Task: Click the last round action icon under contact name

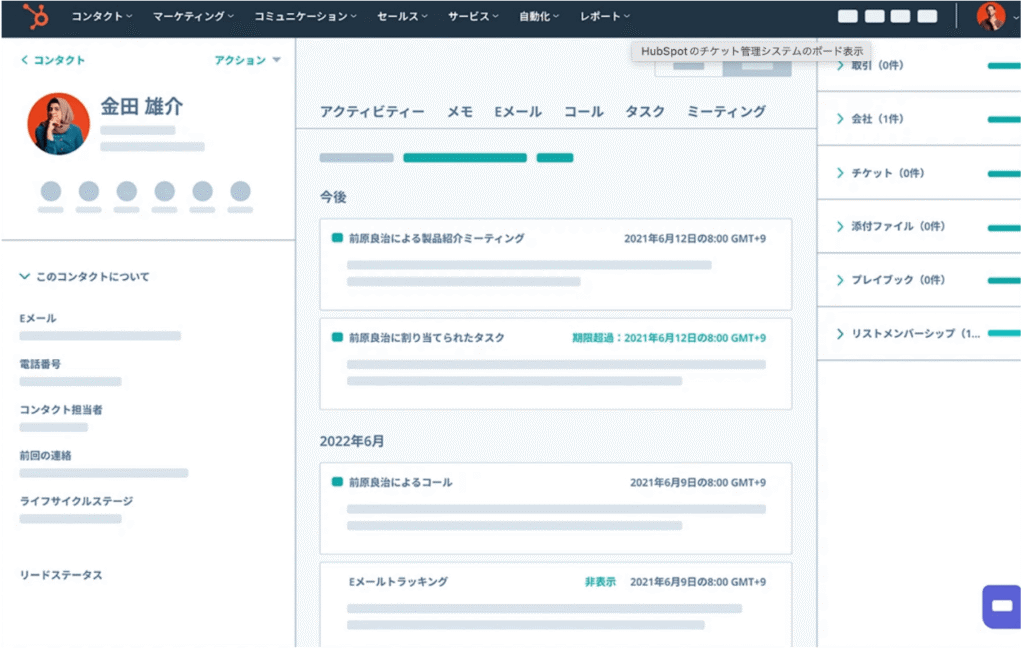Action: (240, 191)
